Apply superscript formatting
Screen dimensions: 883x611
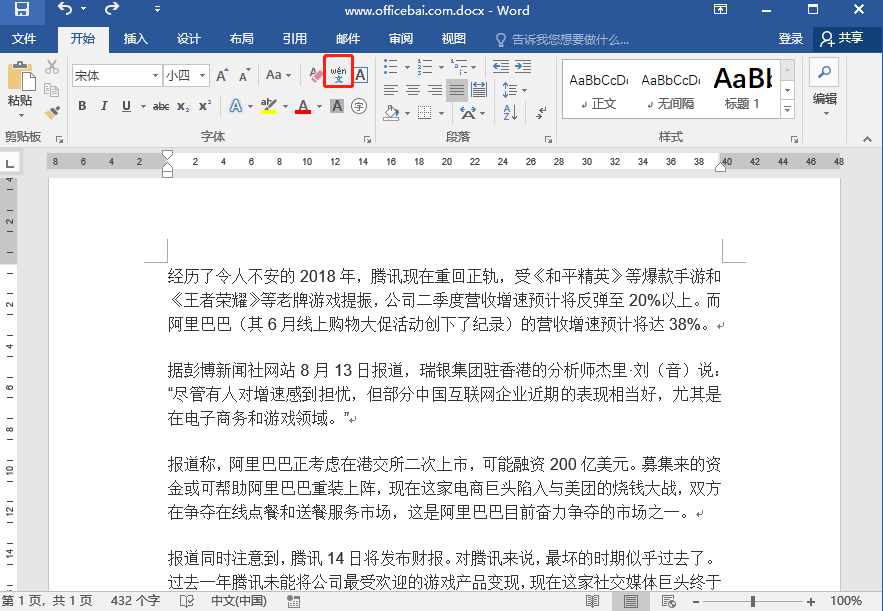point(205,106)
